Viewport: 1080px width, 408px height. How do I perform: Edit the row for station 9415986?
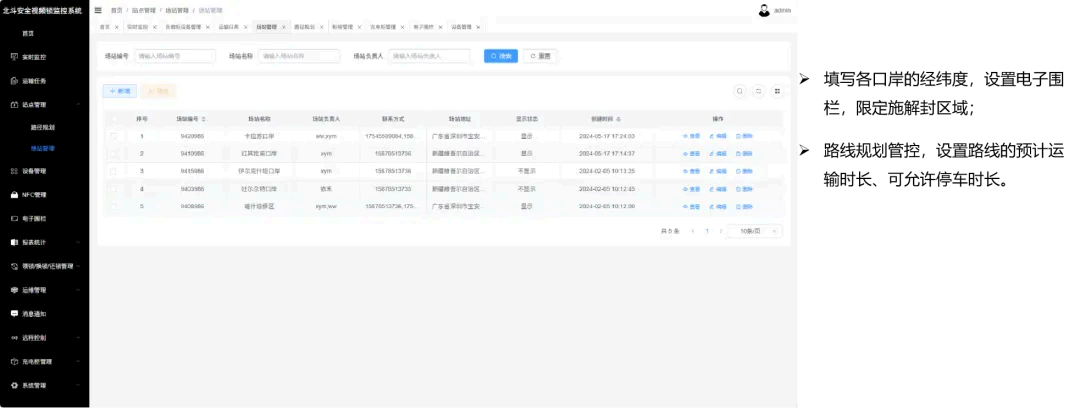pyautogui.click(x=718, y=171)
